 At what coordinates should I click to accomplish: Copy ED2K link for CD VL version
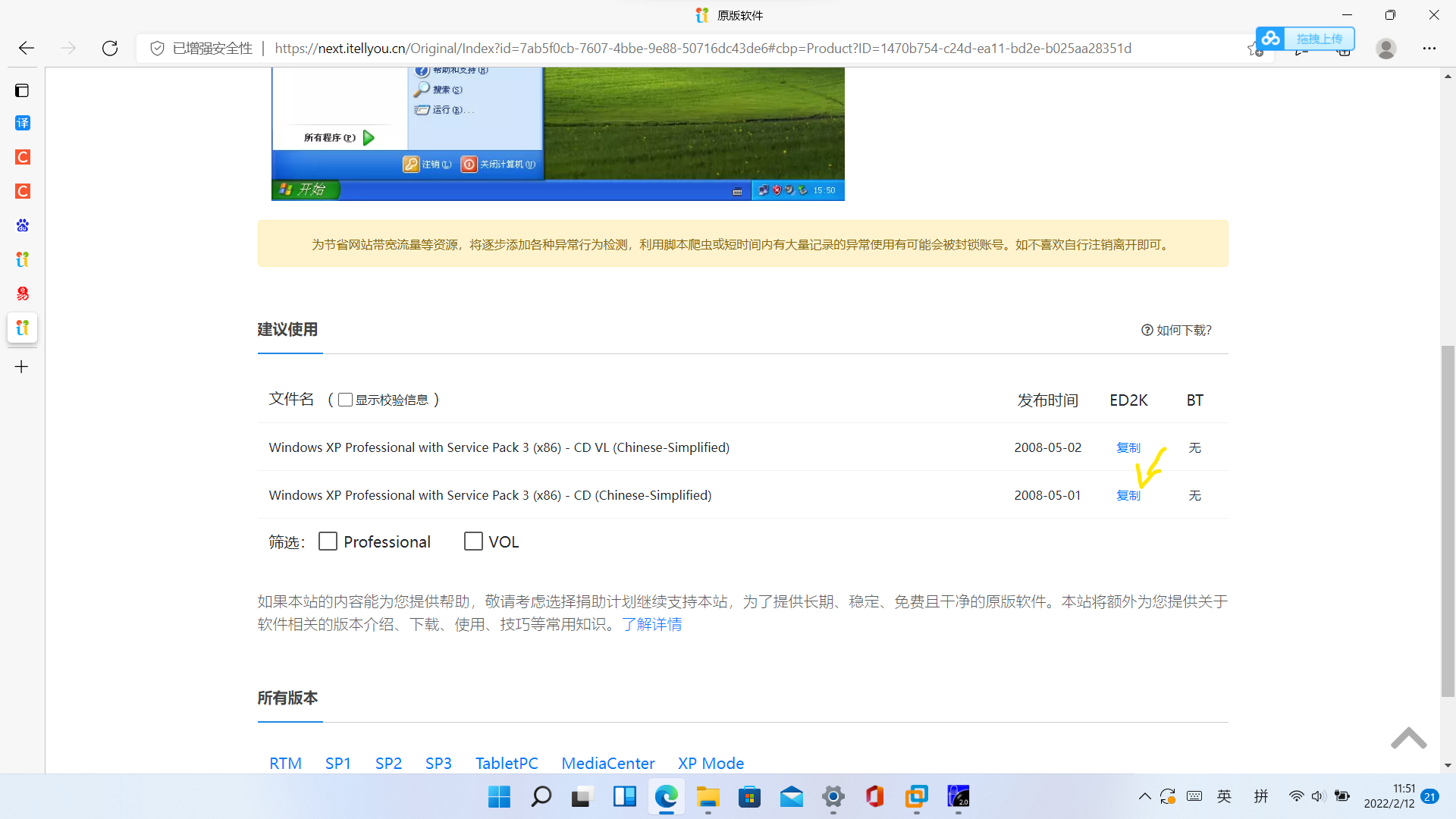[x=1128, y=447]
